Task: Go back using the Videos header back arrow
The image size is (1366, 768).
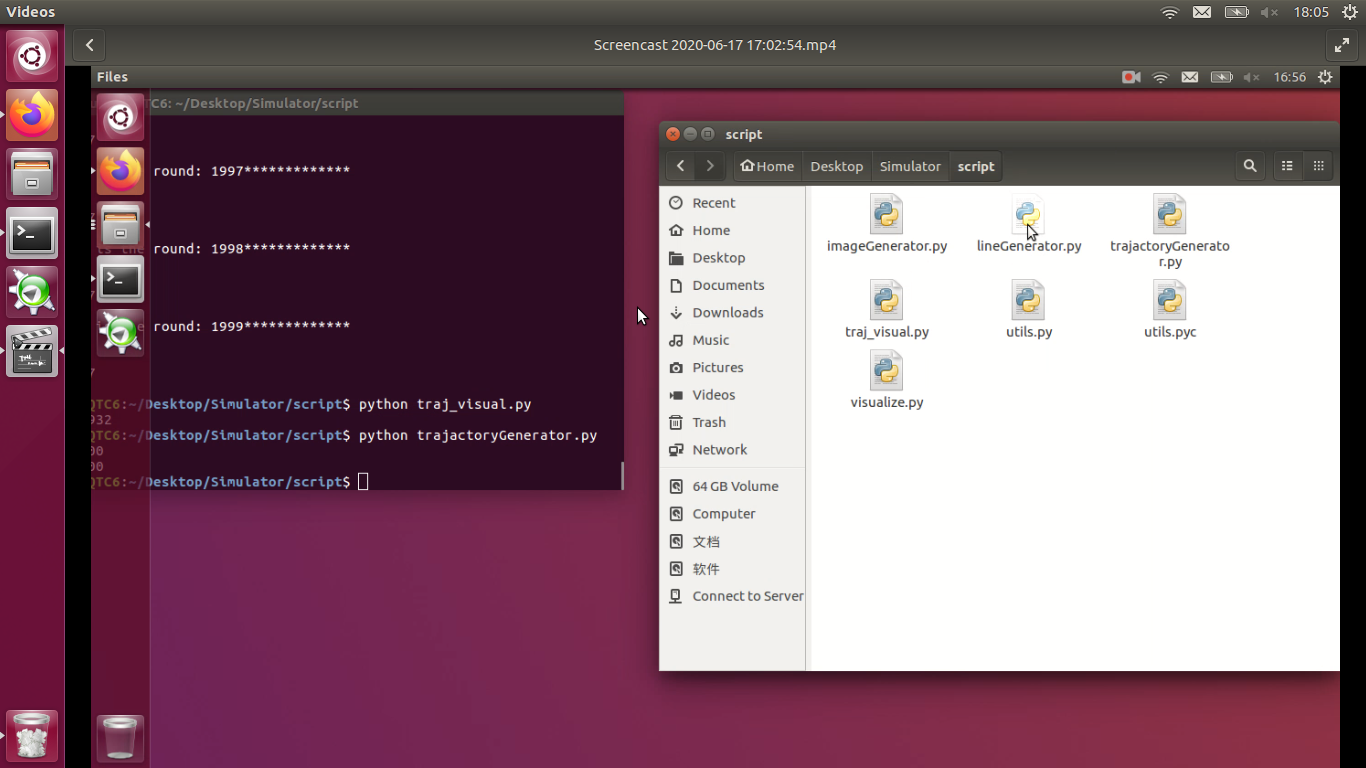Action: [x=89, y=45]
